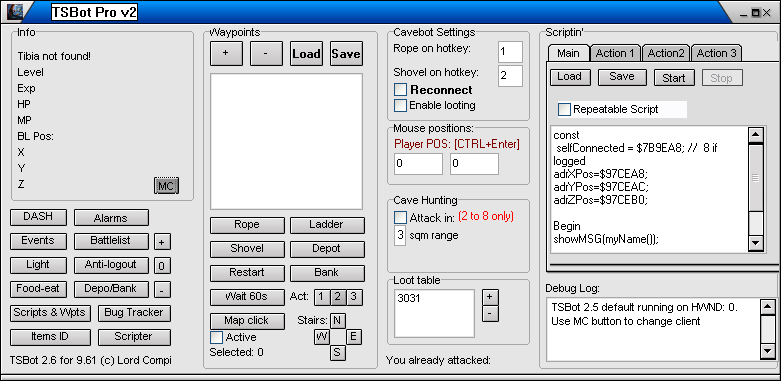Open Food-eat option

click(38, 289)
